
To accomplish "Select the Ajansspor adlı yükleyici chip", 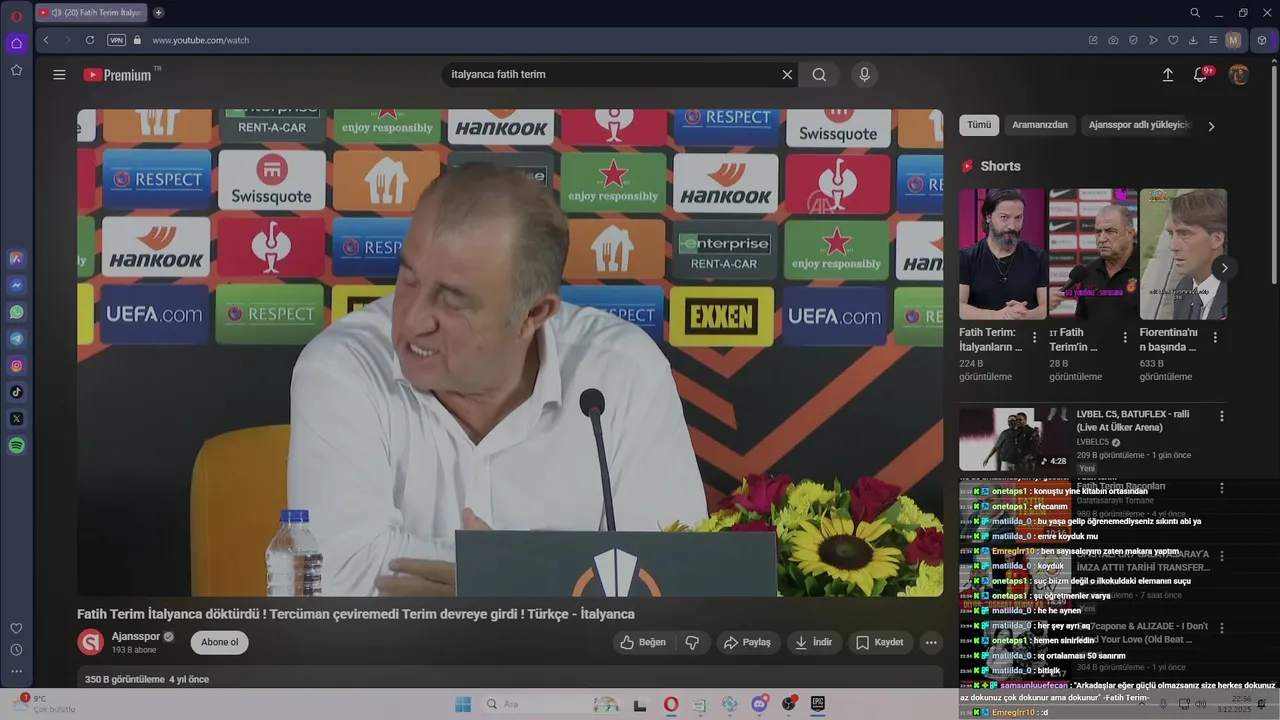I will (x=1139, y=125).
